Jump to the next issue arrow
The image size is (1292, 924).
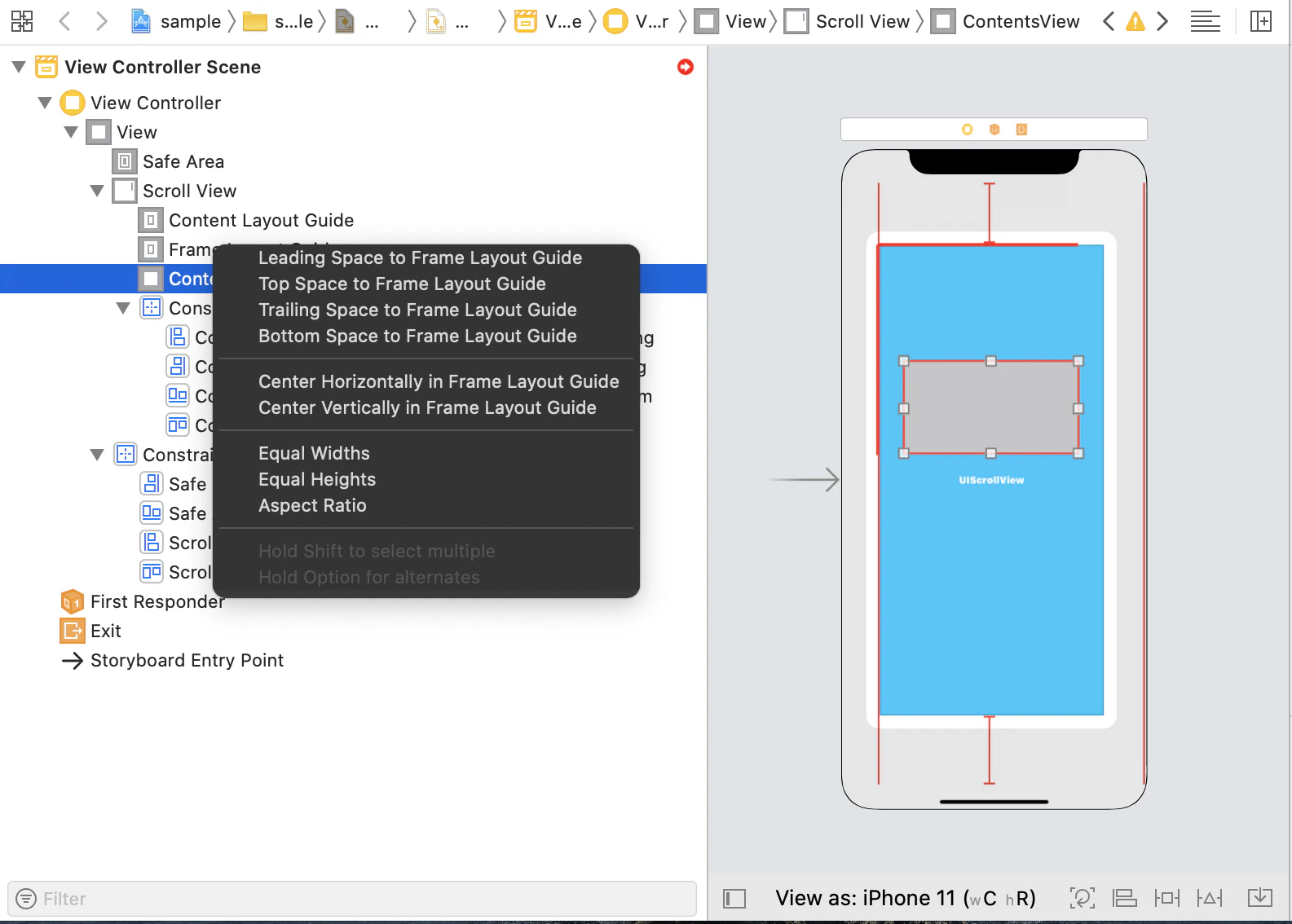(x=1162, y=21)
